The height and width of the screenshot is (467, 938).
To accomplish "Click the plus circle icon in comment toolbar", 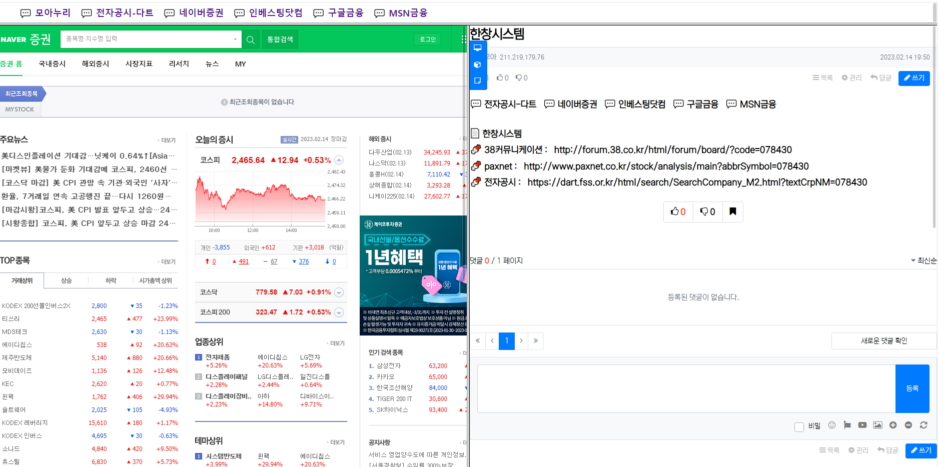I will [893, 425].
